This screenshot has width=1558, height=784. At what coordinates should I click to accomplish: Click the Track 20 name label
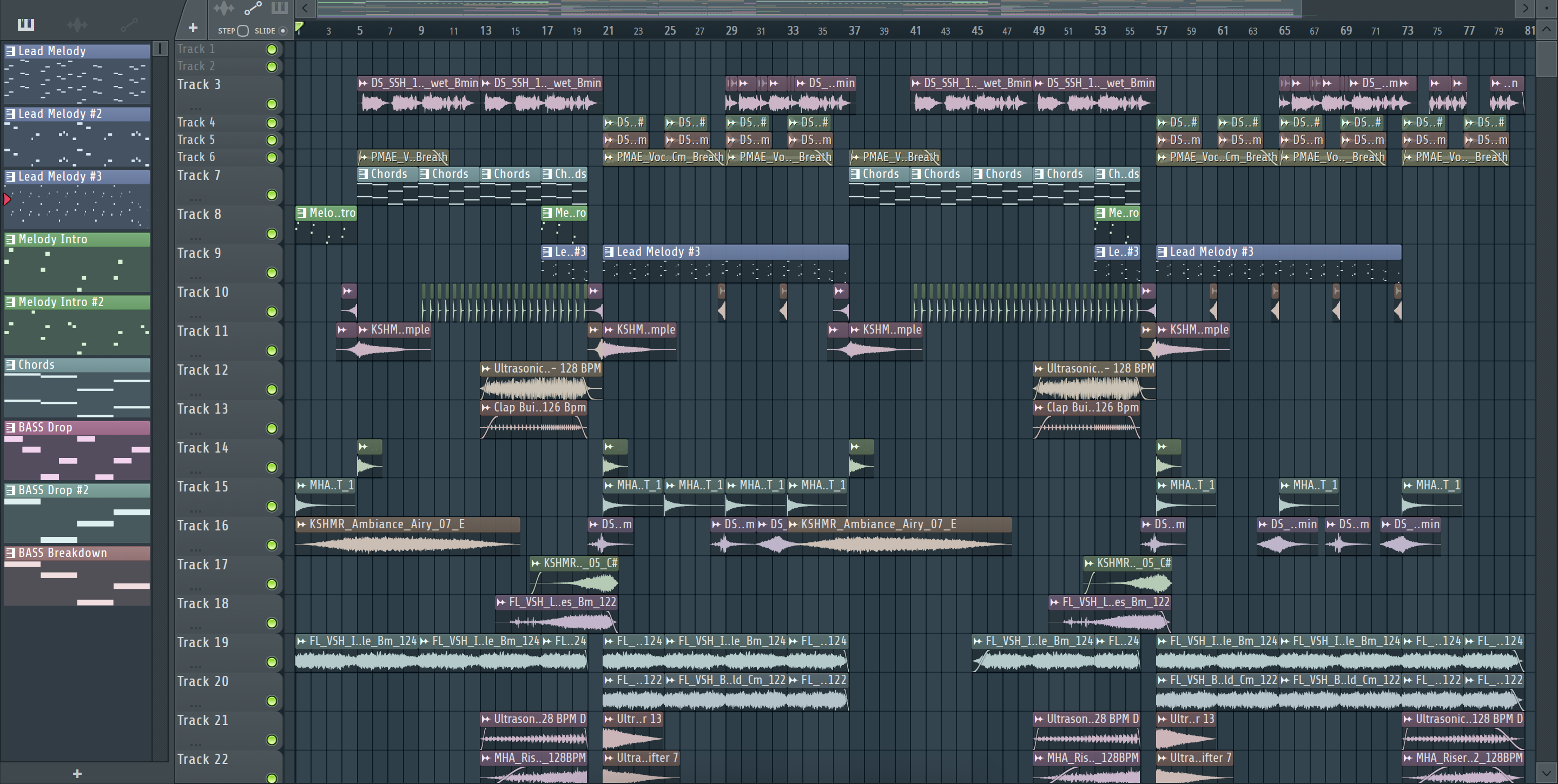(x=203, y=681)
